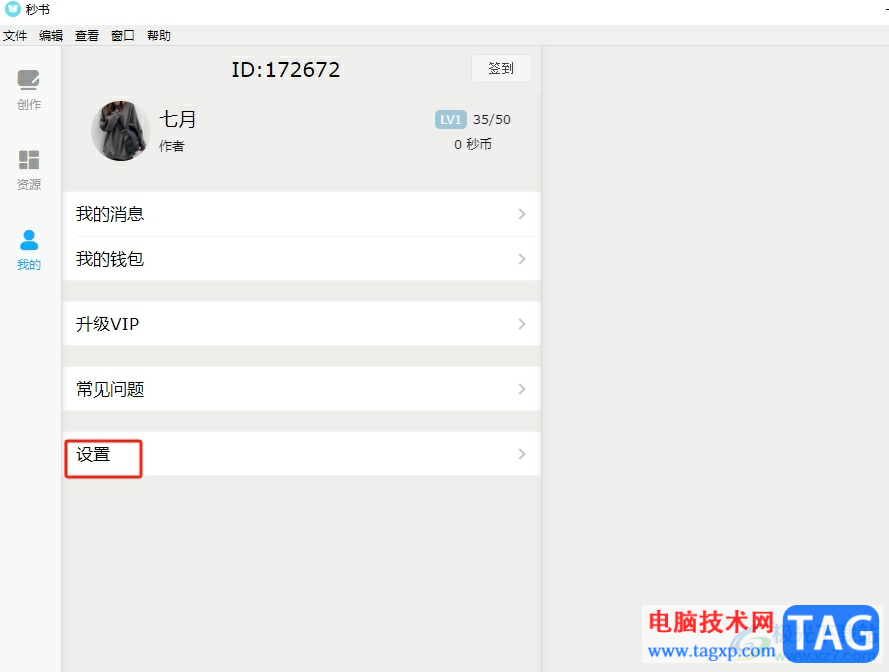Open the 编辑 menu
This screenshot has width=889, height=672.
click(x=50, y=36)
